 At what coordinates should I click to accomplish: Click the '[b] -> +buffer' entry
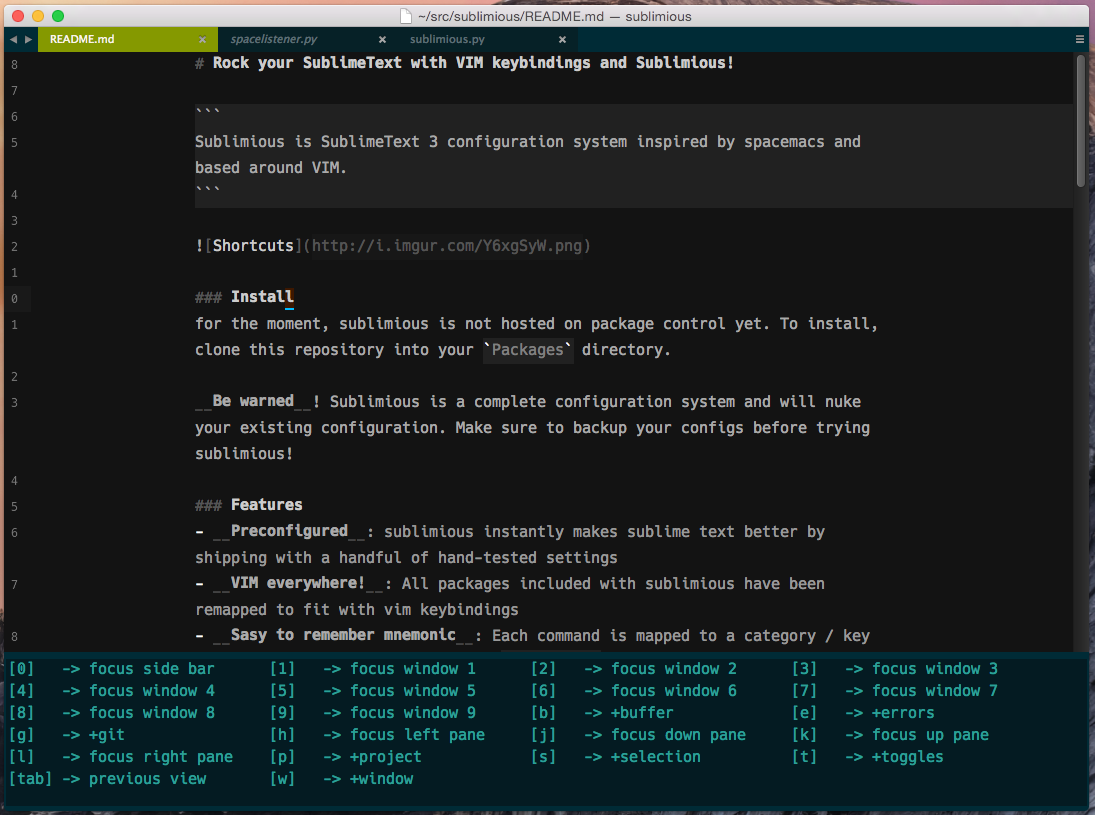603,712
